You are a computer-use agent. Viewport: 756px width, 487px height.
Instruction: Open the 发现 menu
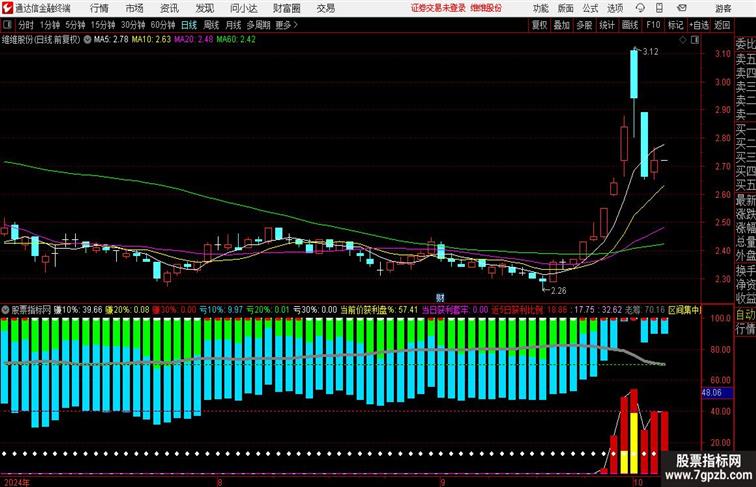point(204,8)
